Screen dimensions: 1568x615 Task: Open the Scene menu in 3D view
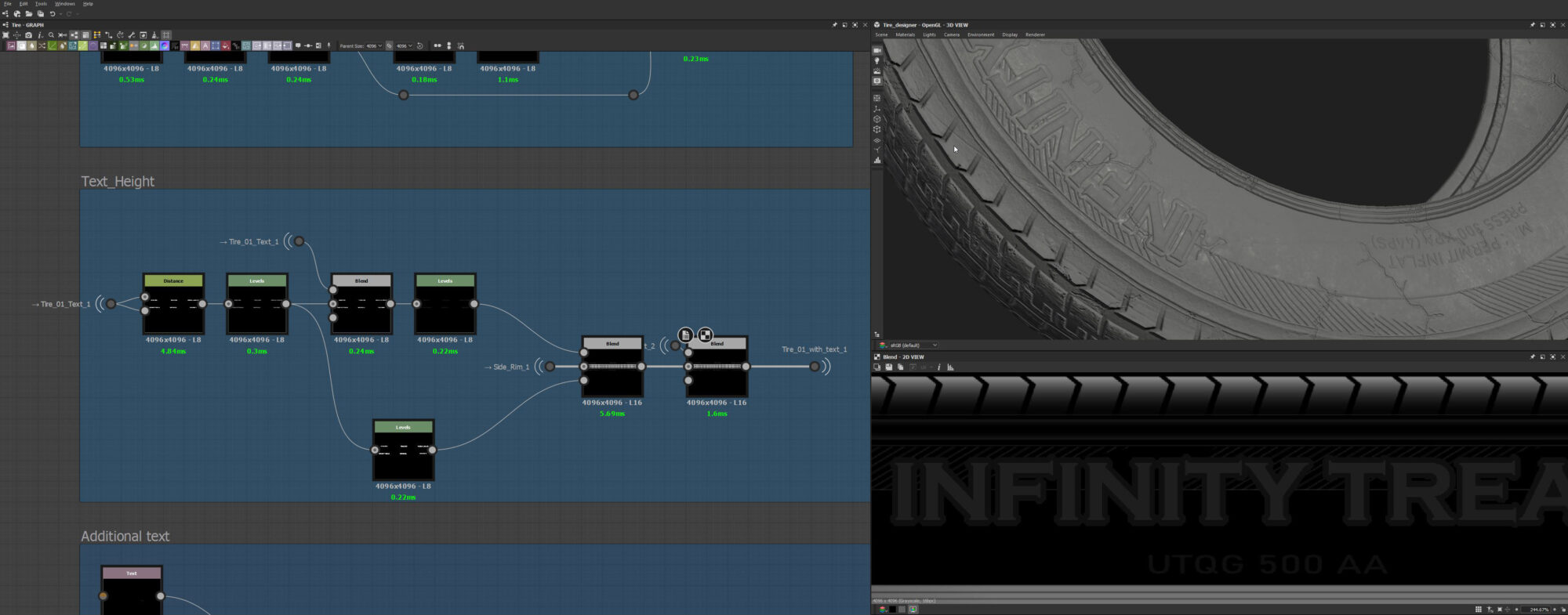coord(881,34)
